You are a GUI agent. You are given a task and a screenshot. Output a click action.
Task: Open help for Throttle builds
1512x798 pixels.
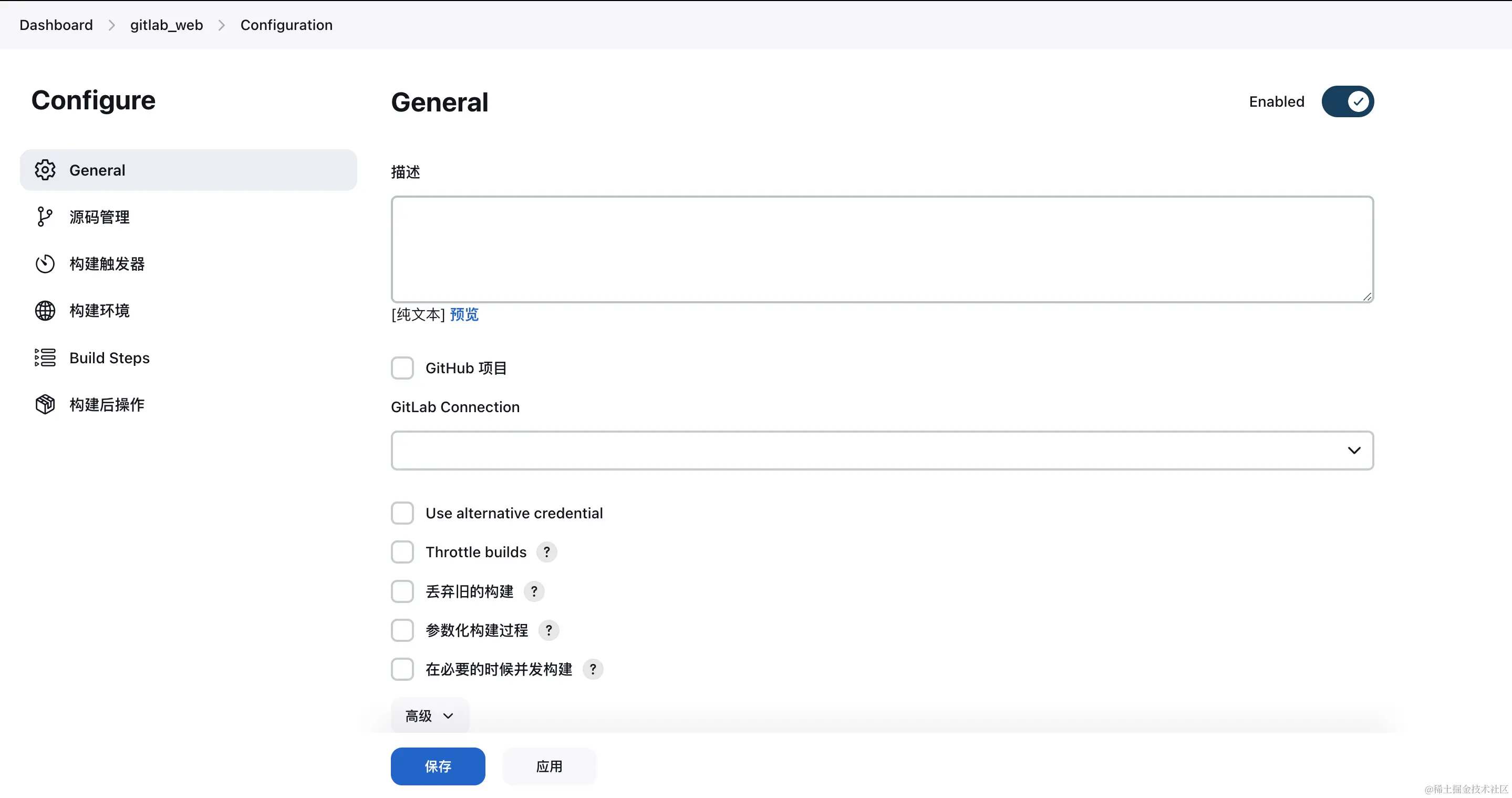click(546, 552)
